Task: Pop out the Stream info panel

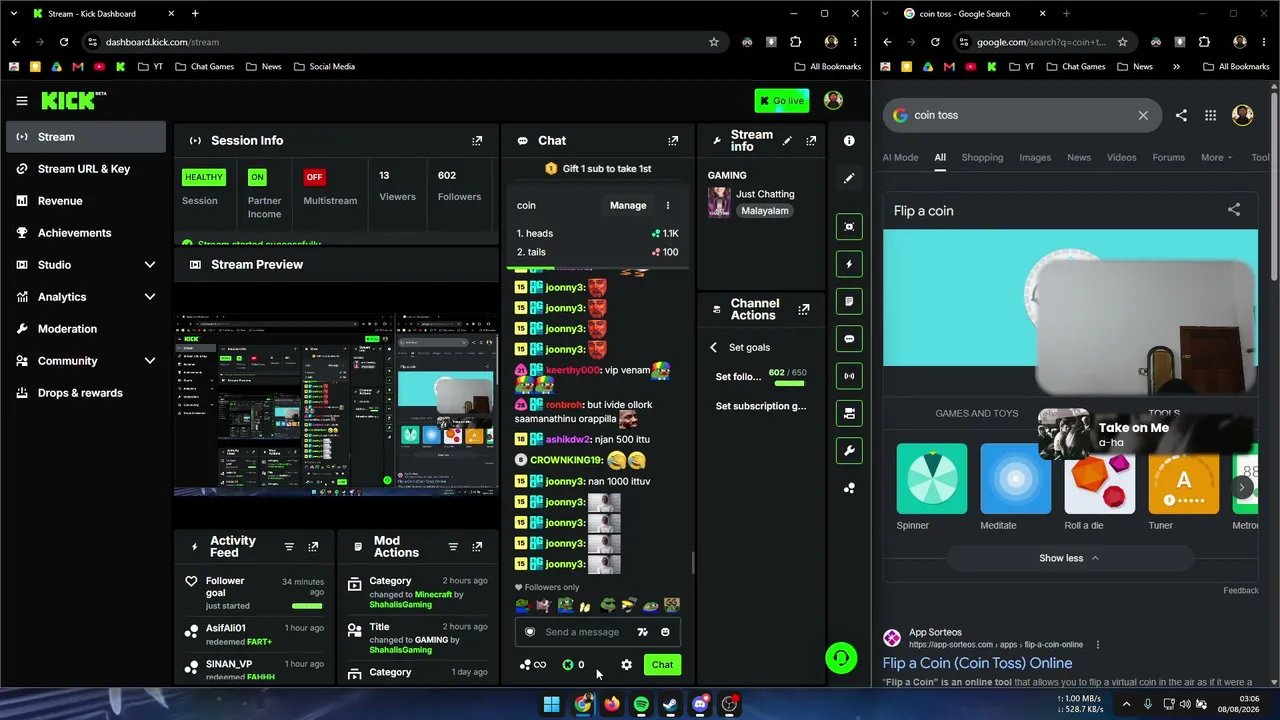Action: click(811, 141)
